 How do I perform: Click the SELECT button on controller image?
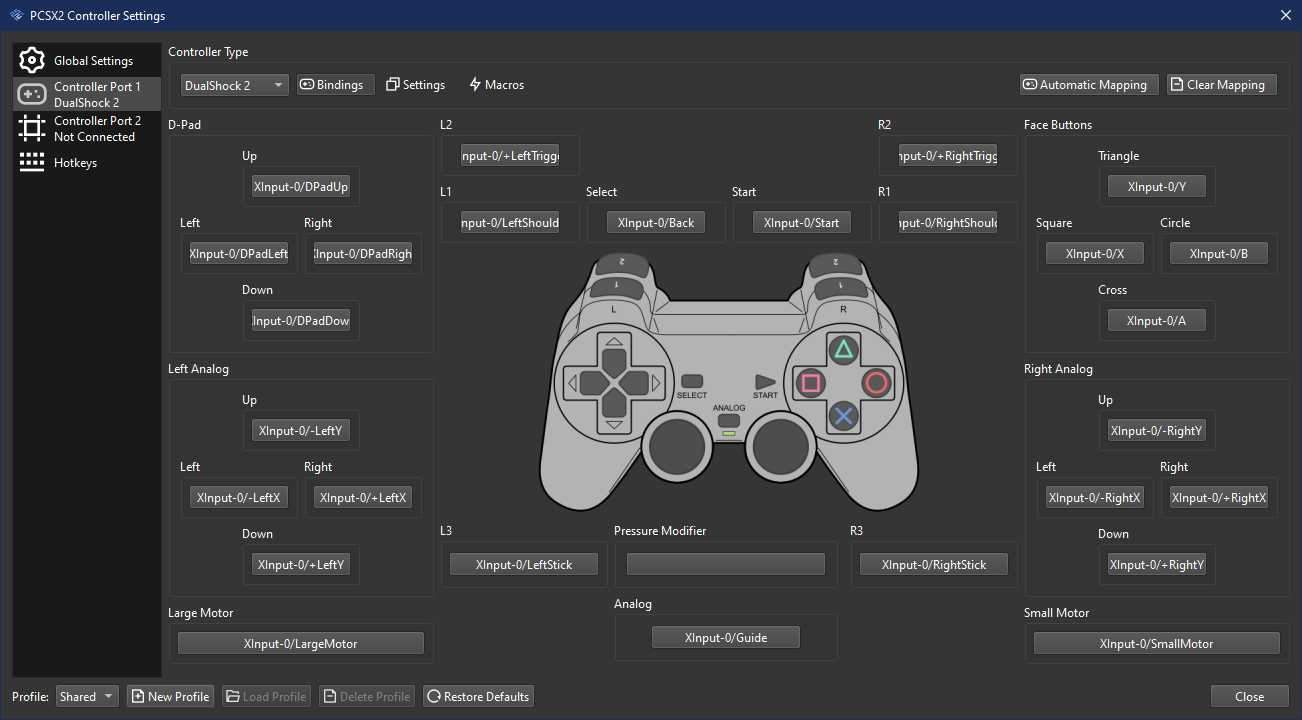[x=692, y=382]
